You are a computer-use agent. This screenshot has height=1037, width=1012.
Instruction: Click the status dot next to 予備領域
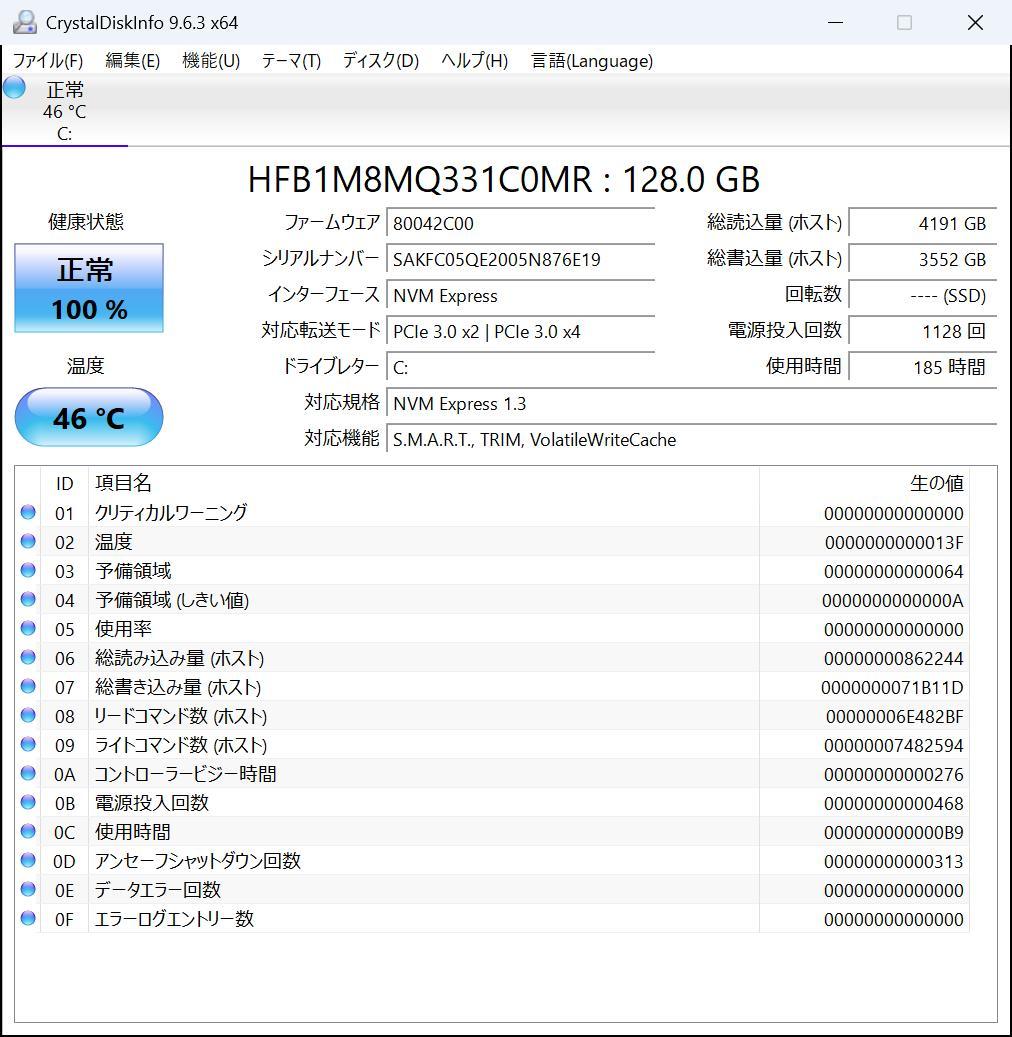point(27,571)
